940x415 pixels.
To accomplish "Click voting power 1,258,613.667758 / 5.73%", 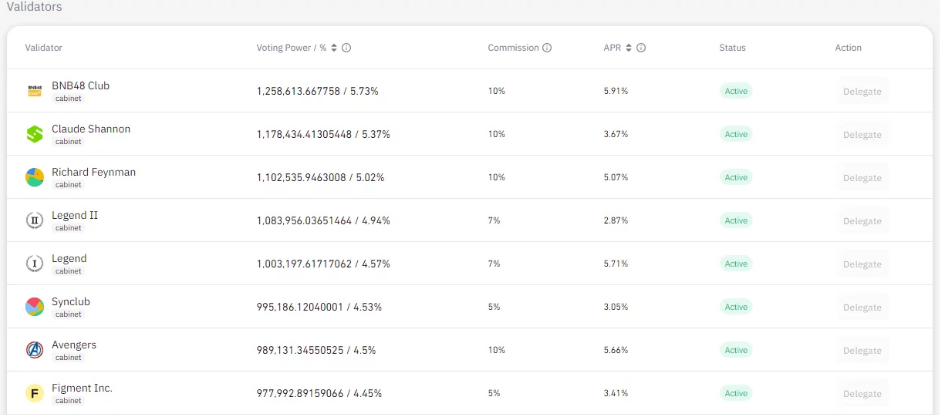I will (317, 92).
